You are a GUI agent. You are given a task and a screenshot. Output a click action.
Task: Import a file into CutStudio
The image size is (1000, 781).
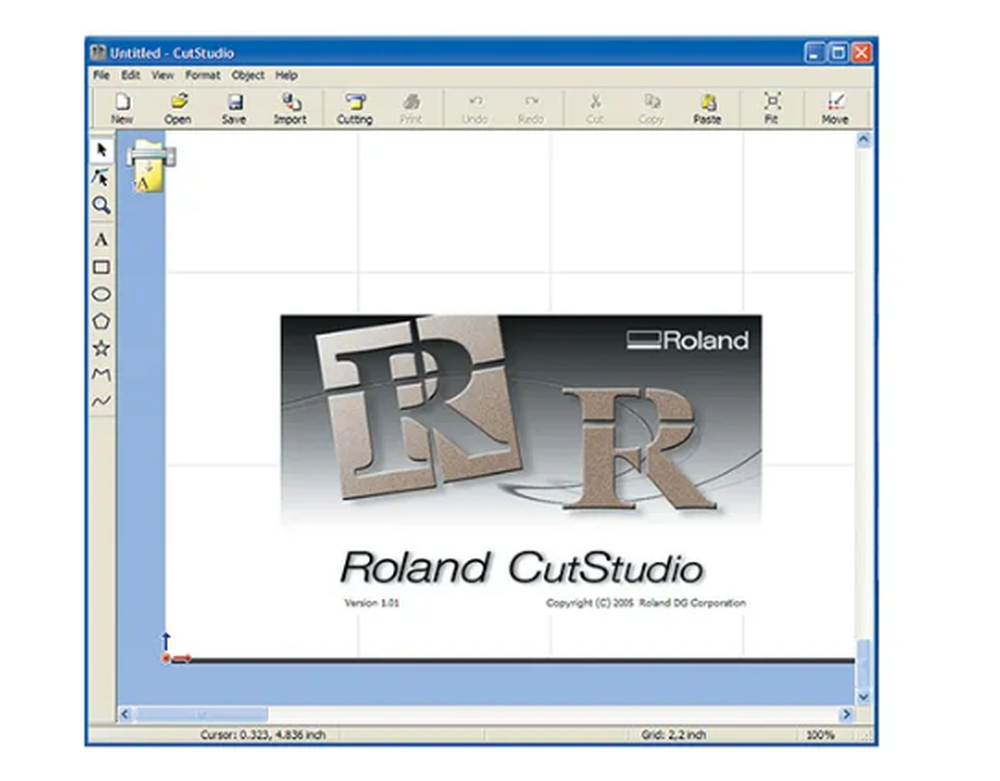pyautogui.click(x=290, y=106)
